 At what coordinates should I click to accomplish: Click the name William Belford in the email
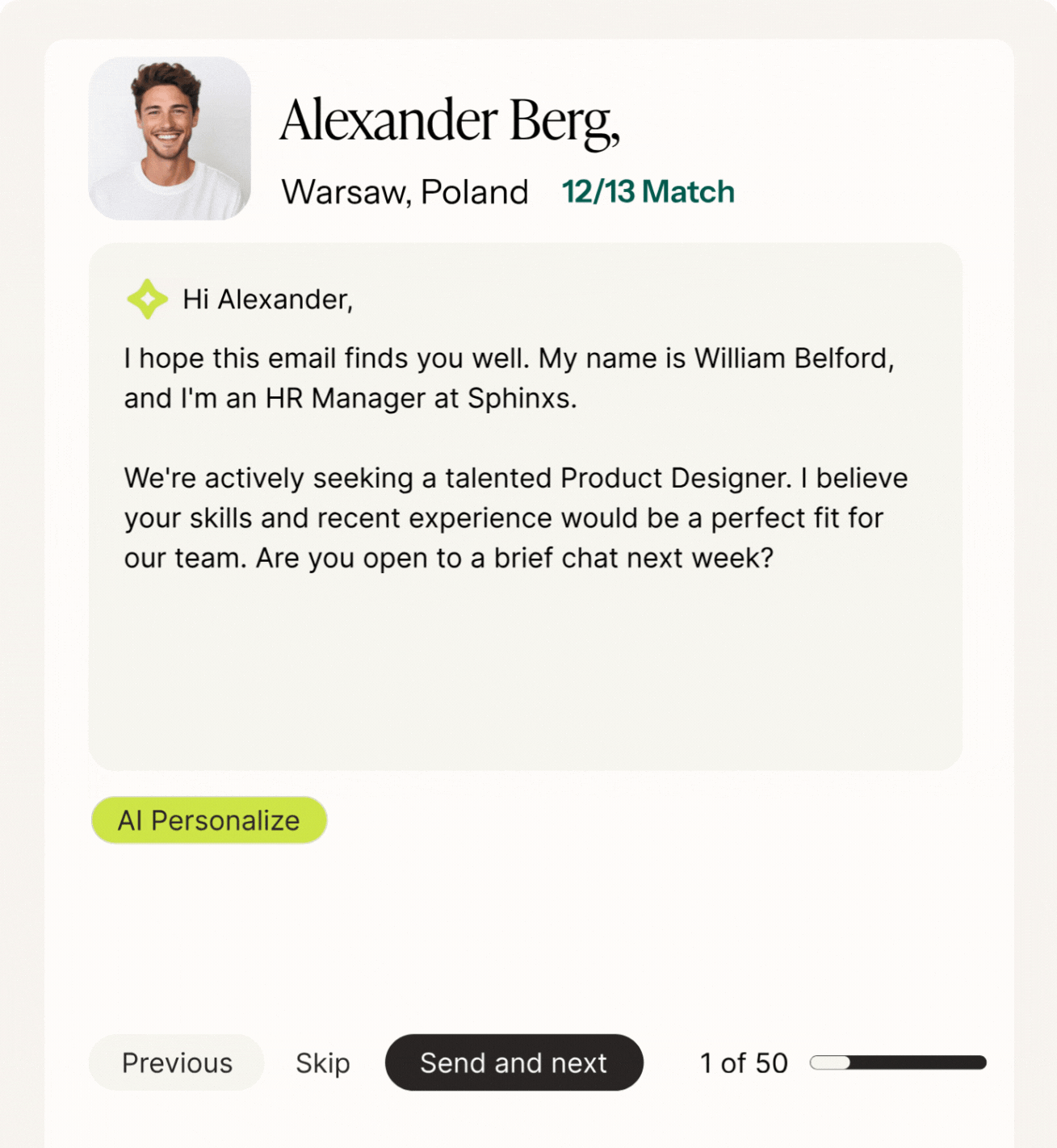pyautogui.click(x=792, y=358)
